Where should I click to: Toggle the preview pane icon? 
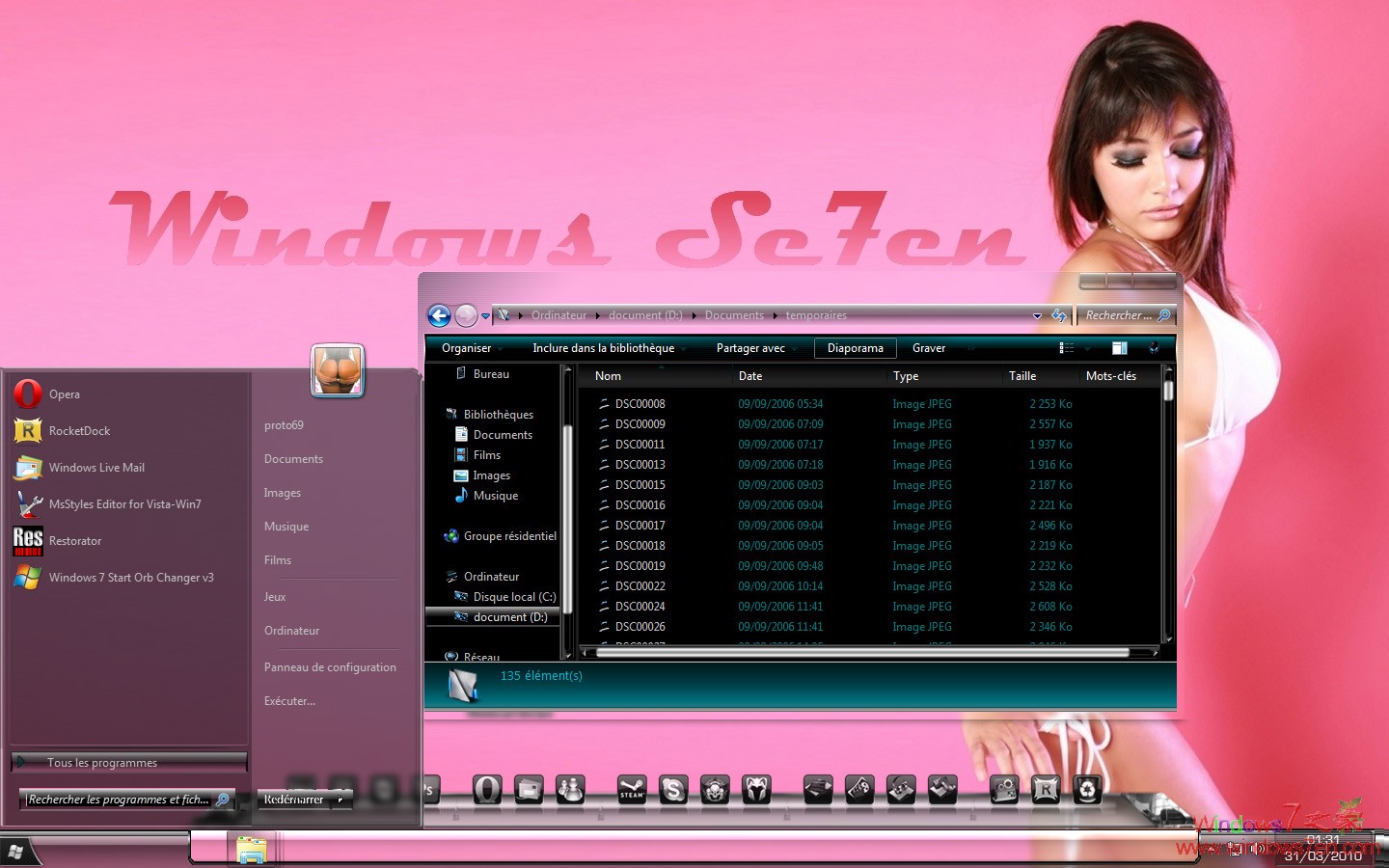[1119, 348]
